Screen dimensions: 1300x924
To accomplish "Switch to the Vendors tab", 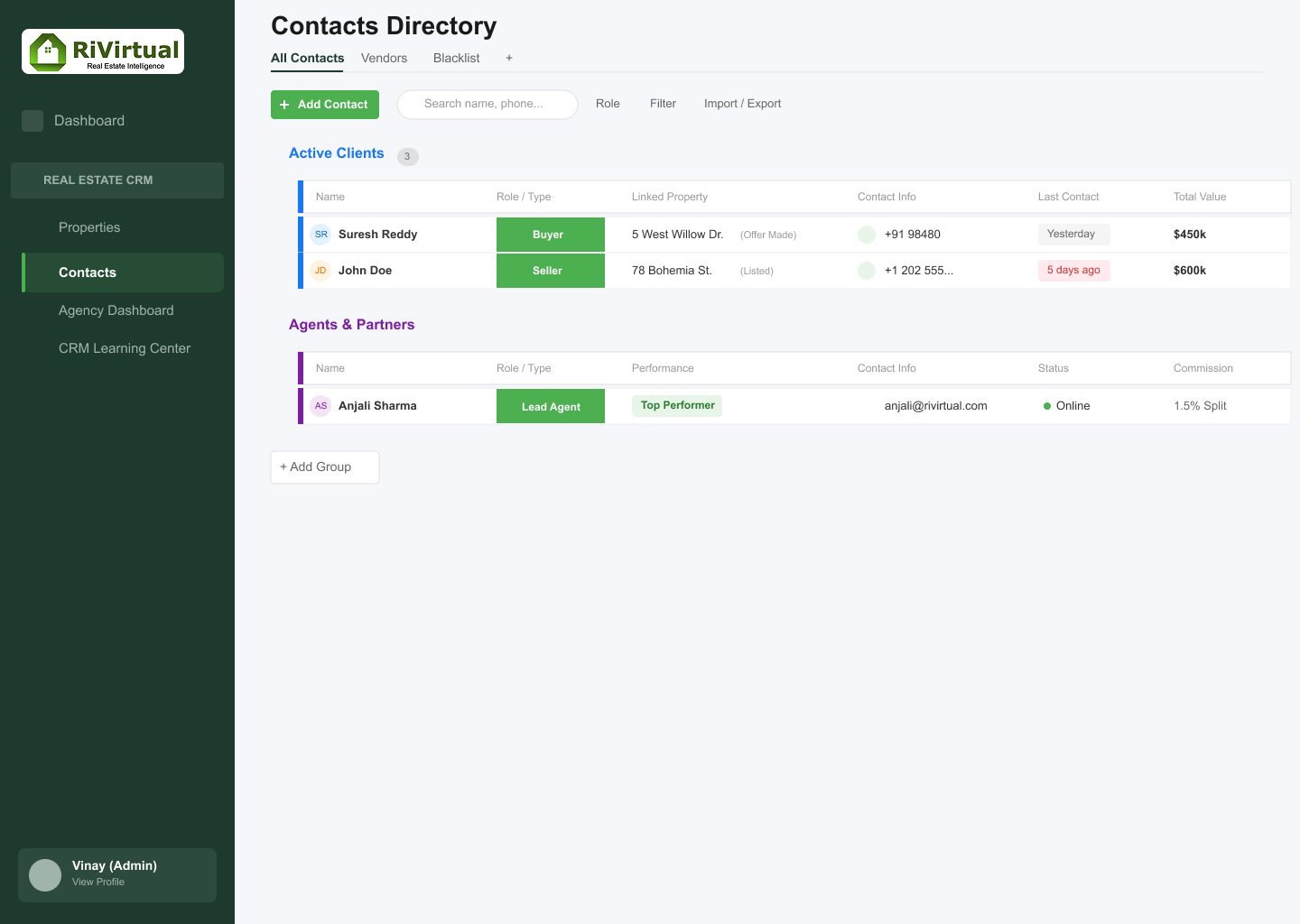I will point(384,58).
